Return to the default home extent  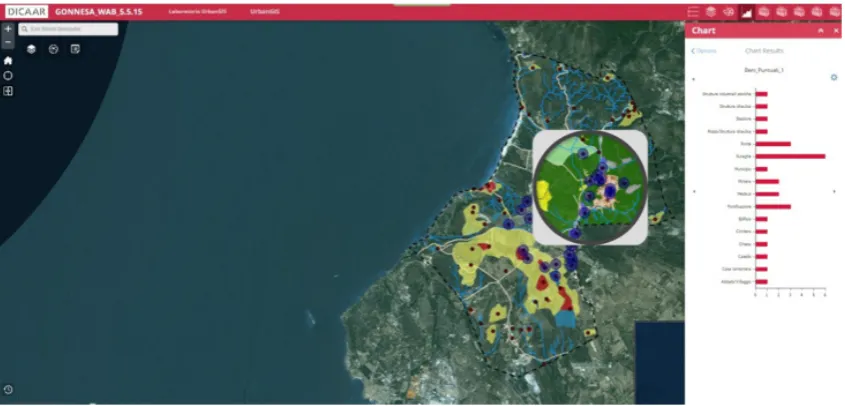coord(8,60)
